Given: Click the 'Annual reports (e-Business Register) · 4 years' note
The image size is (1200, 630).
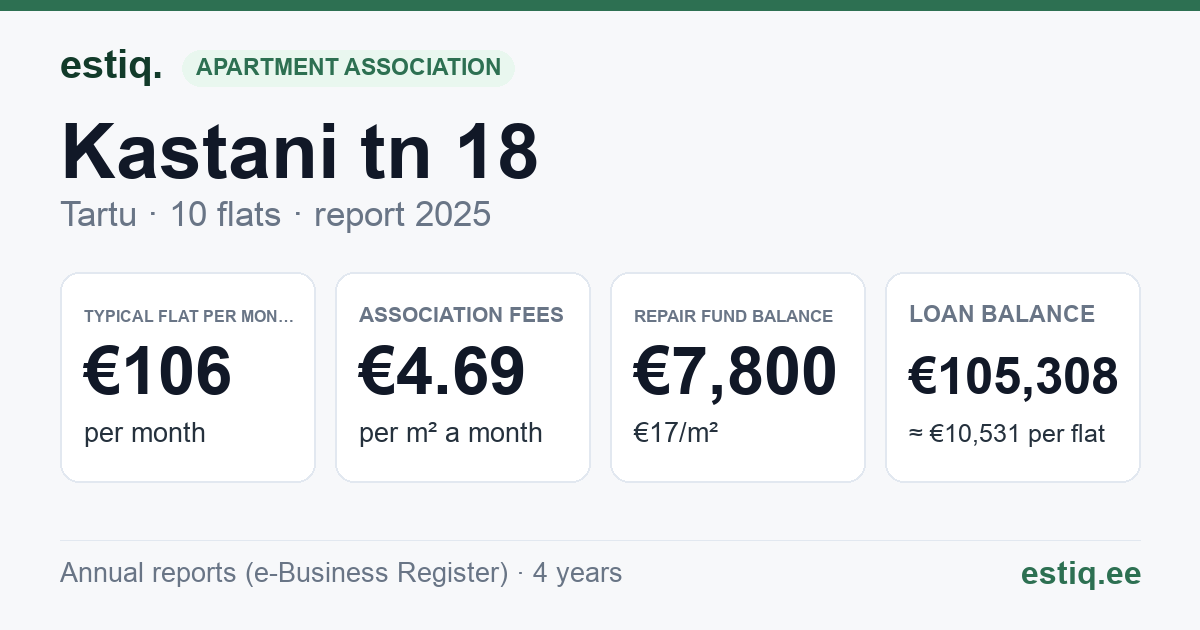Looking at the screenshot, I should (x=341, y=573).
